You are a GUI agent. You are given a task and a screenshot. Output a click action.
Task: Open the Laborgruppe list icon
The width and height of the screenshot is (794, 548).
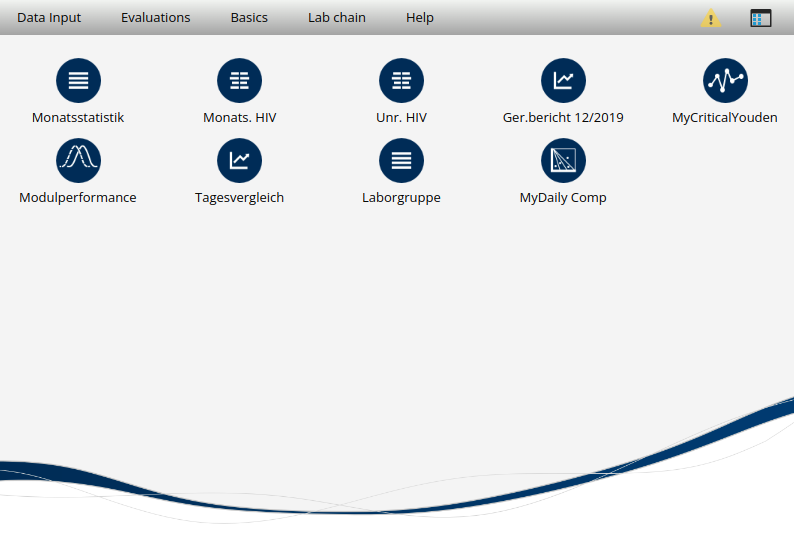402,161
